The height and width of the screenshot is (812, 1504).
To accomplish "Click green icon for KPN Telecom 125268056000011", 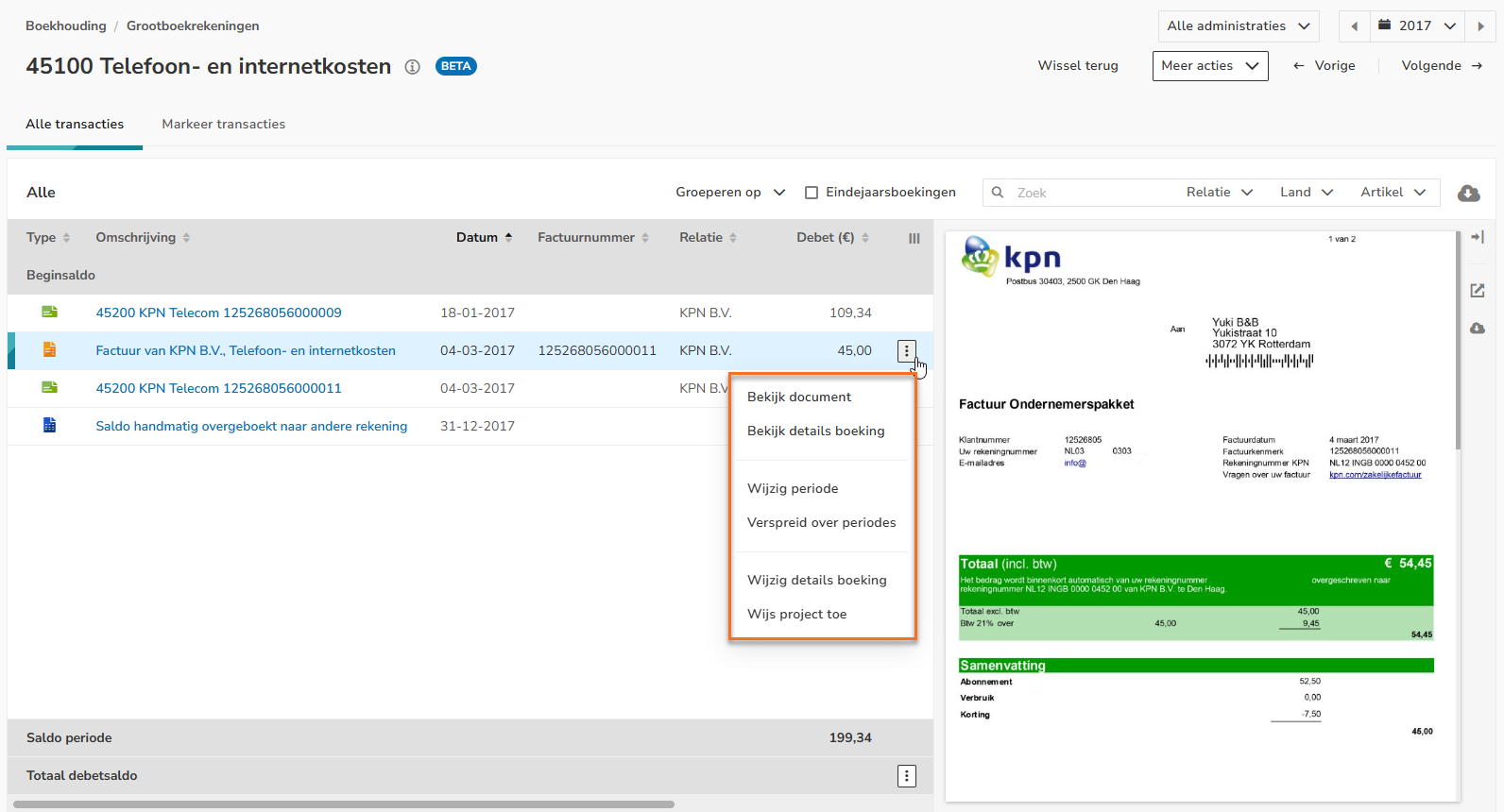I will pos(49,388).
